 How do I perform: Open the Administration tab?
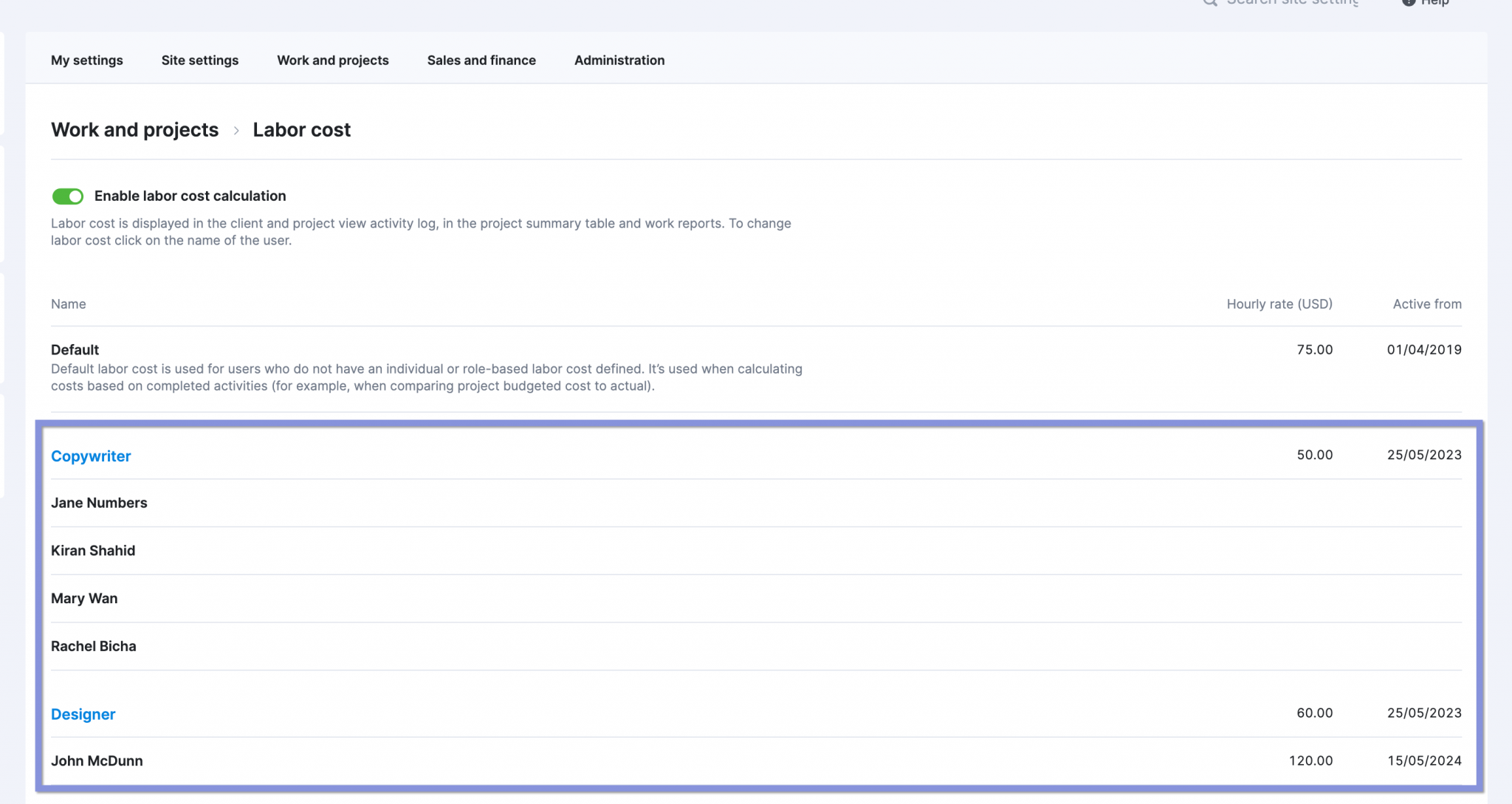pyautogui.click(x=619, y=61)
